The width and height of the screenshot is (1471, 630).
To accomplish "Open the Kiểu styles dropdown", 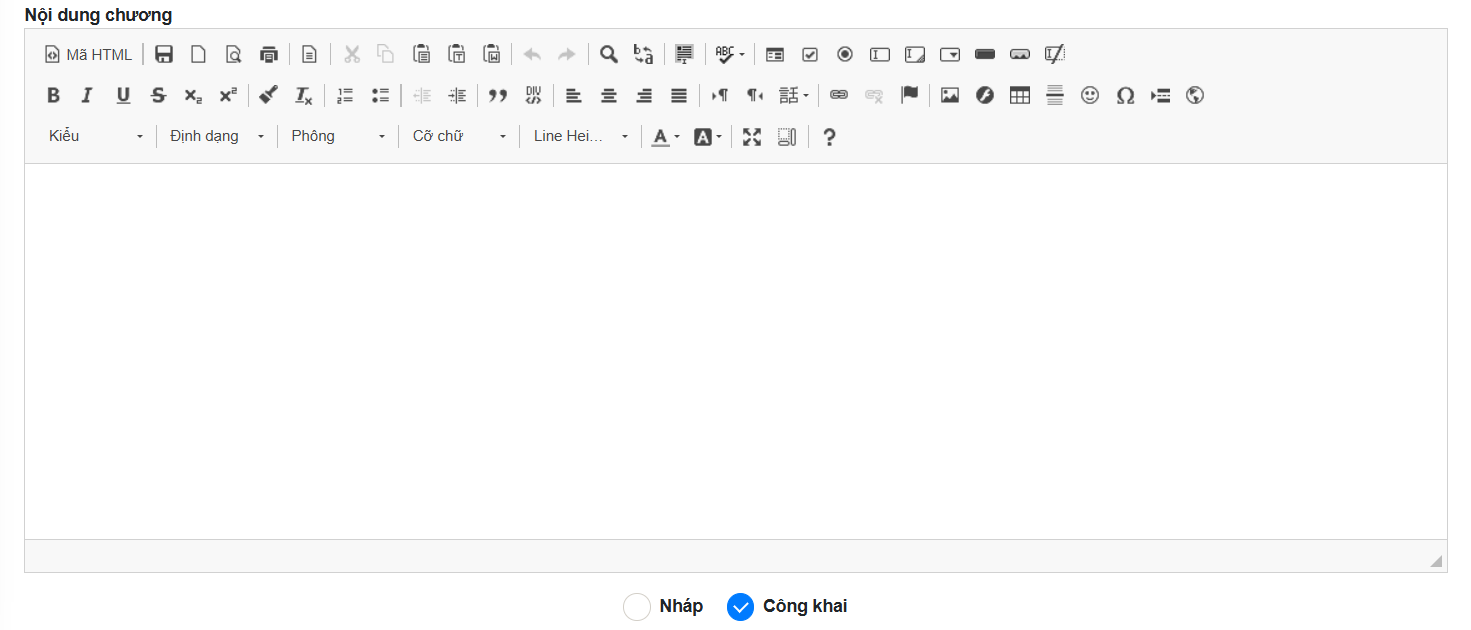I will [97, 136].
